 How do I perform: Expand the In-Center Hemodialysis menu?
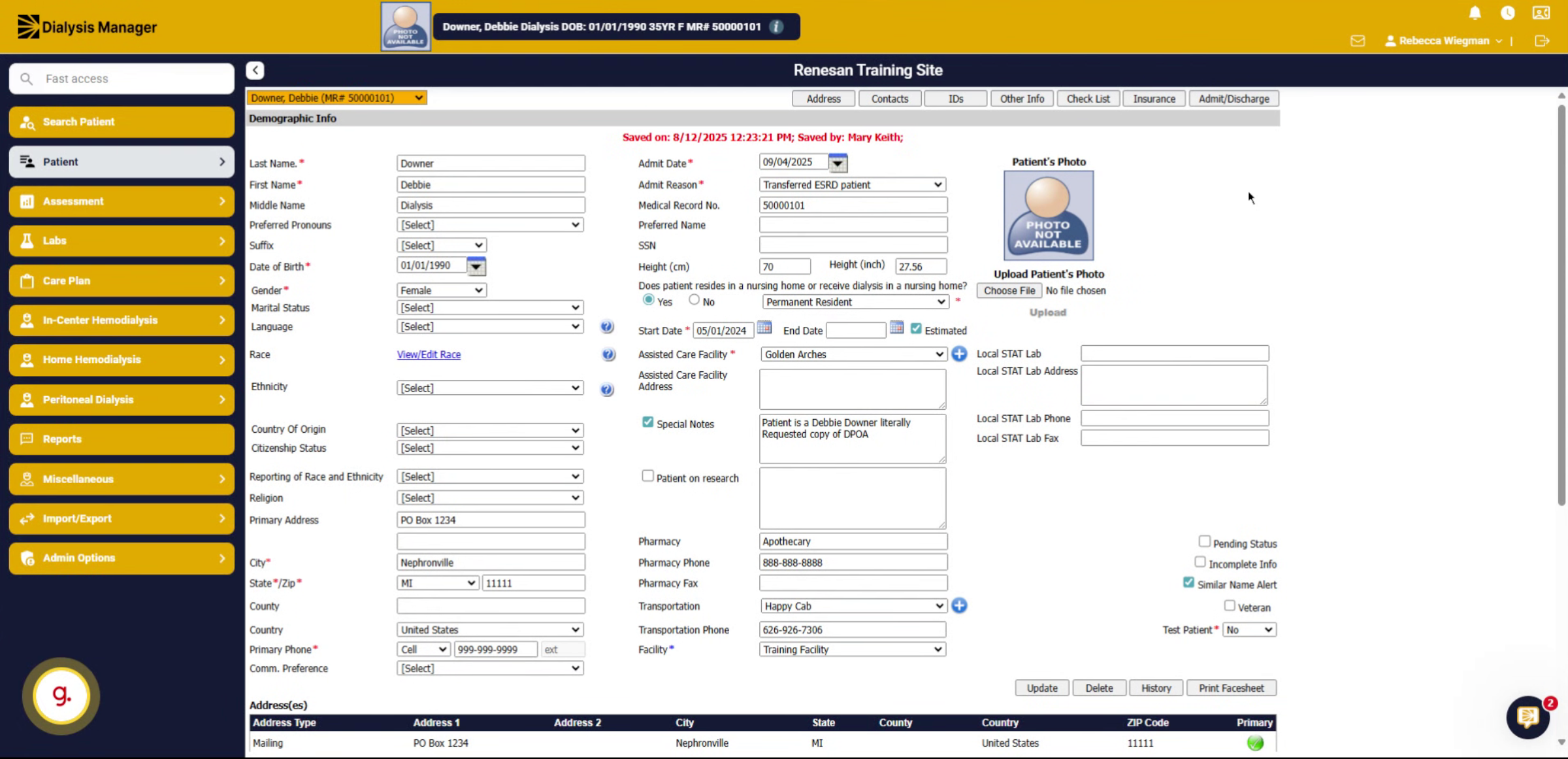(122, 320)
